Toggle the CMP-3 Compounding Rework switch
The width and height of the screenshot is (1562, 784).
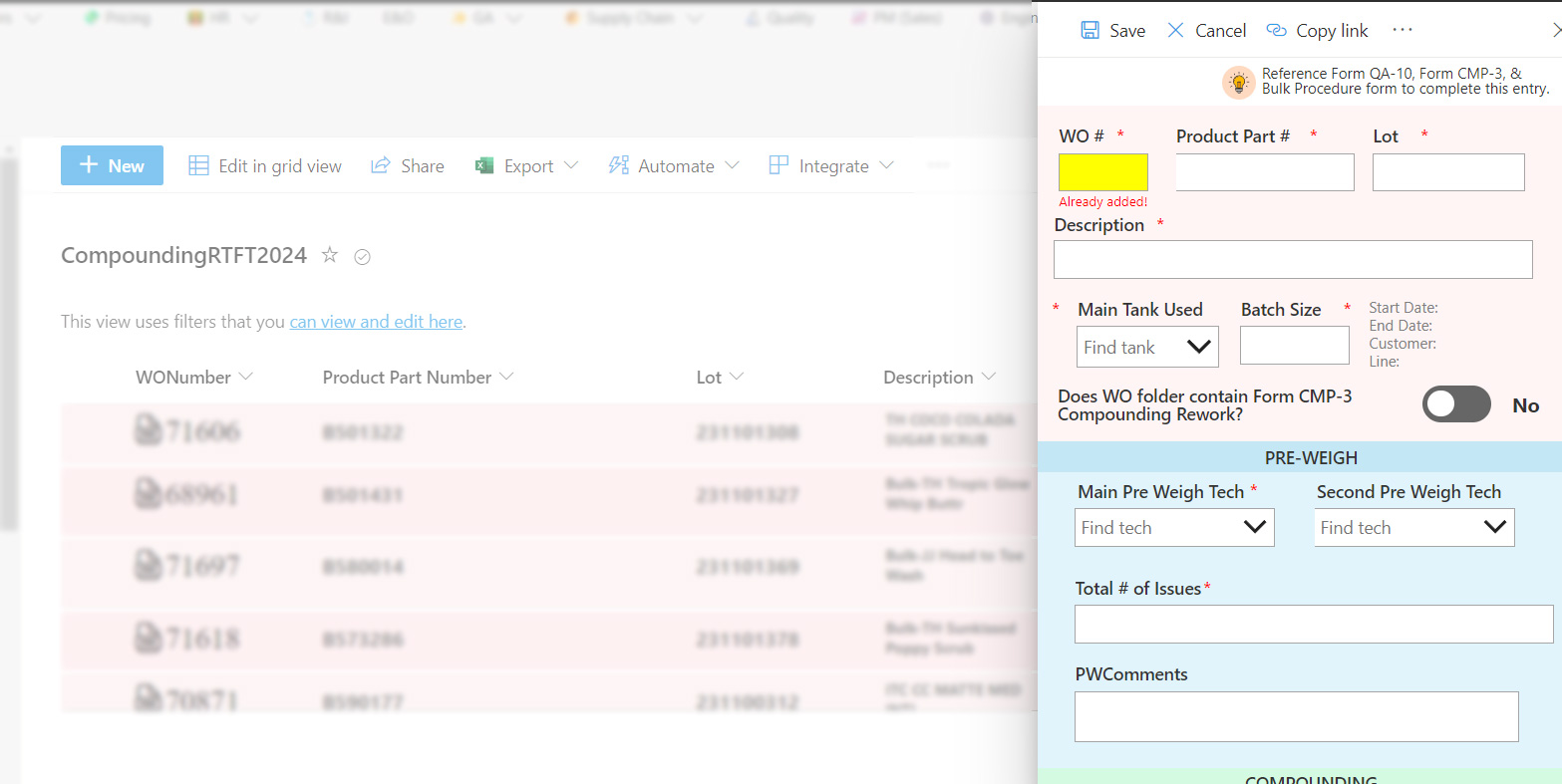[x=1456, y=404]
